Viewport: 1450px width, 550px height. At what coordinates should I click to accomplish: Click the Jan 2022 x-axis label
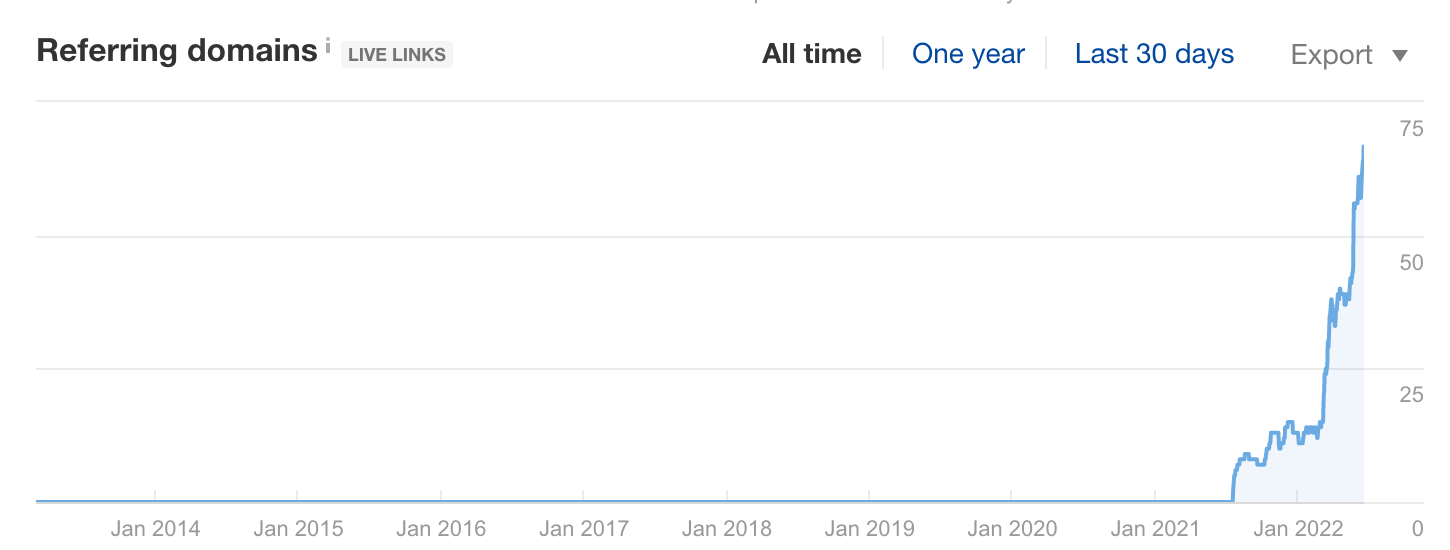click(x=1297, y=529)
